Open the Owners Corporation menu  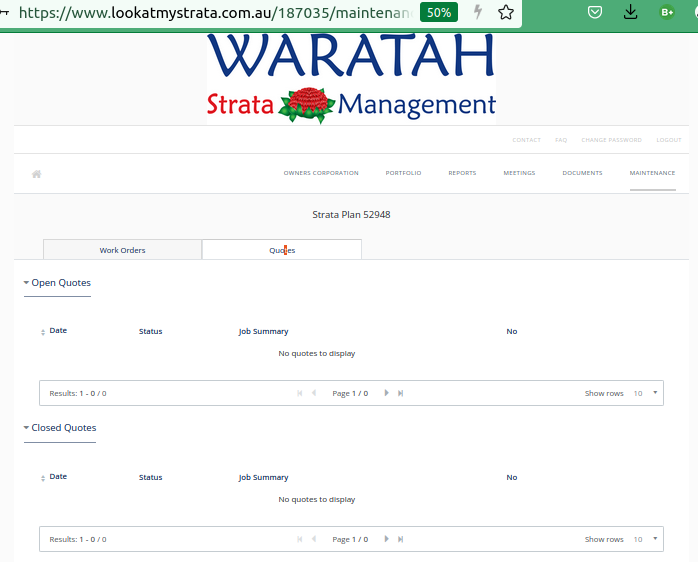click(321, 173)
